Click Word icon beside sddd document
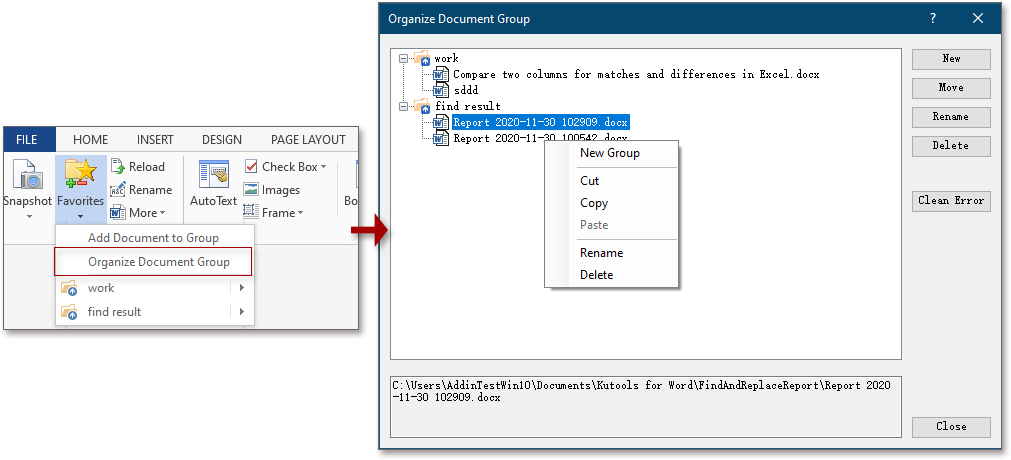The height and width of the screenshot is (460, 1011). (441, 90)
